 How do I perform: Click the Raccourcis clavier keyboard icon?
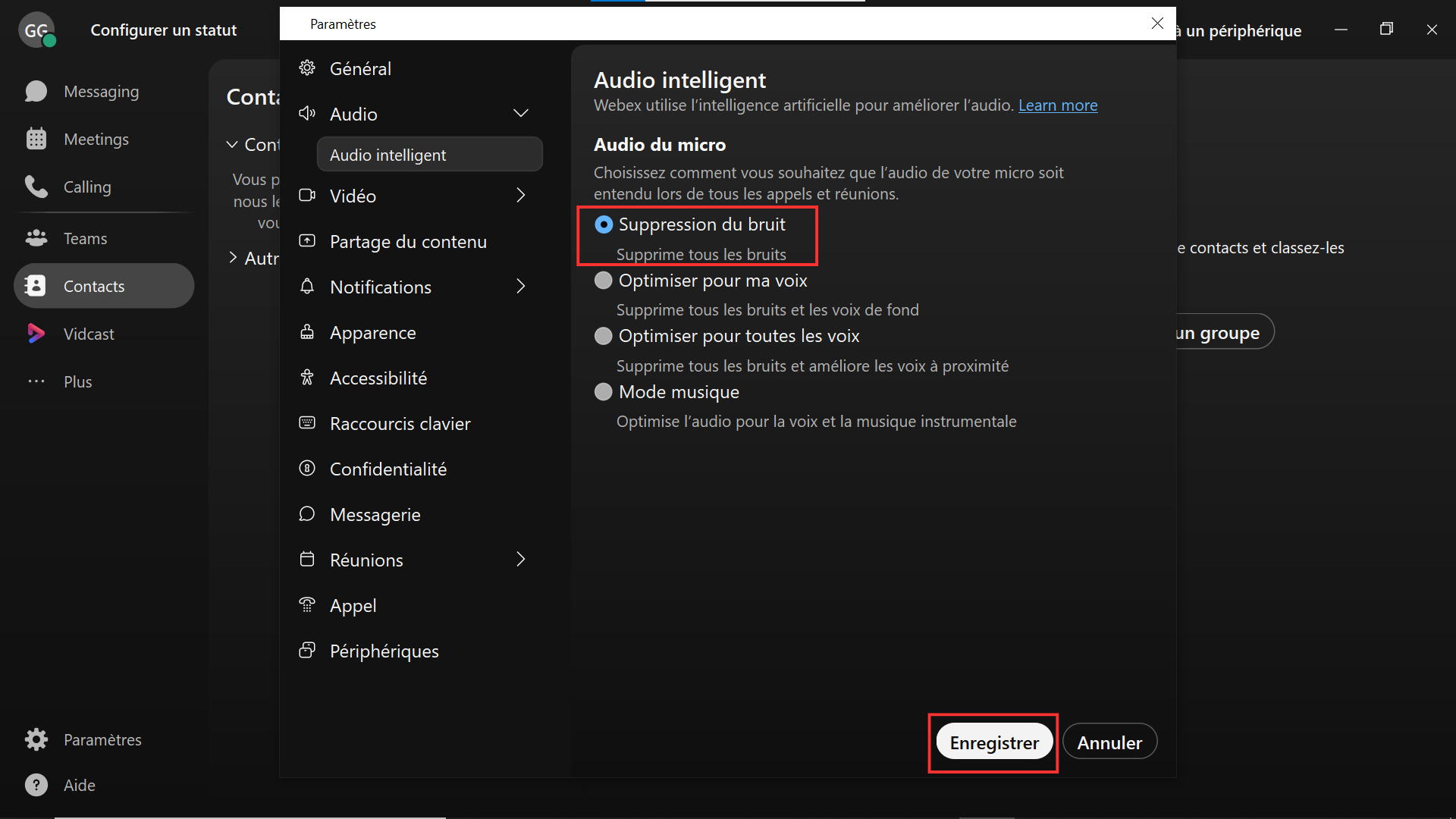(x=307, y=423)
